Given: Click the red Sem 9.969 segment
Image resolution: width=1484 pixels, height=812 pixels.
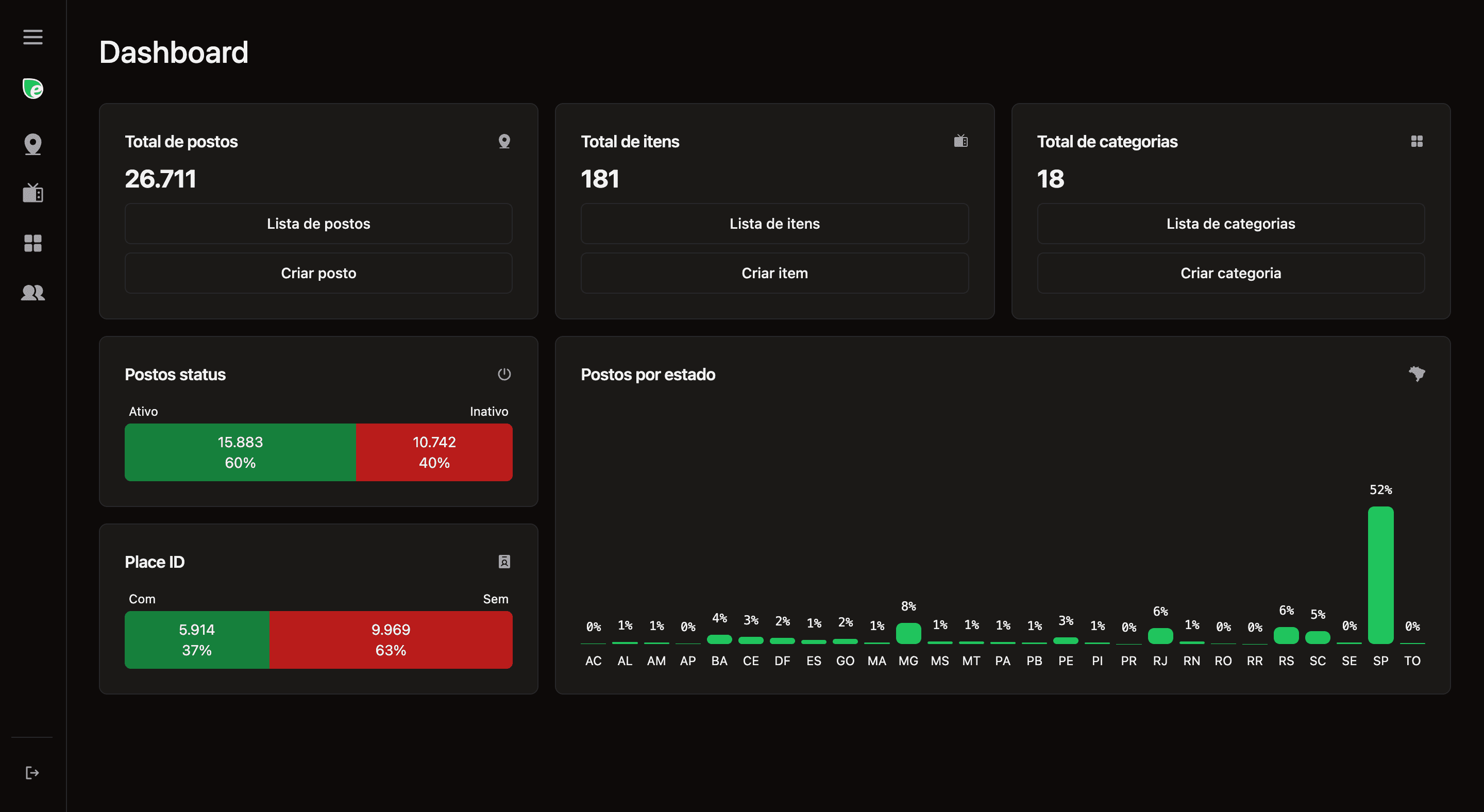Looking at the screenshot, I should click(391, 639).
